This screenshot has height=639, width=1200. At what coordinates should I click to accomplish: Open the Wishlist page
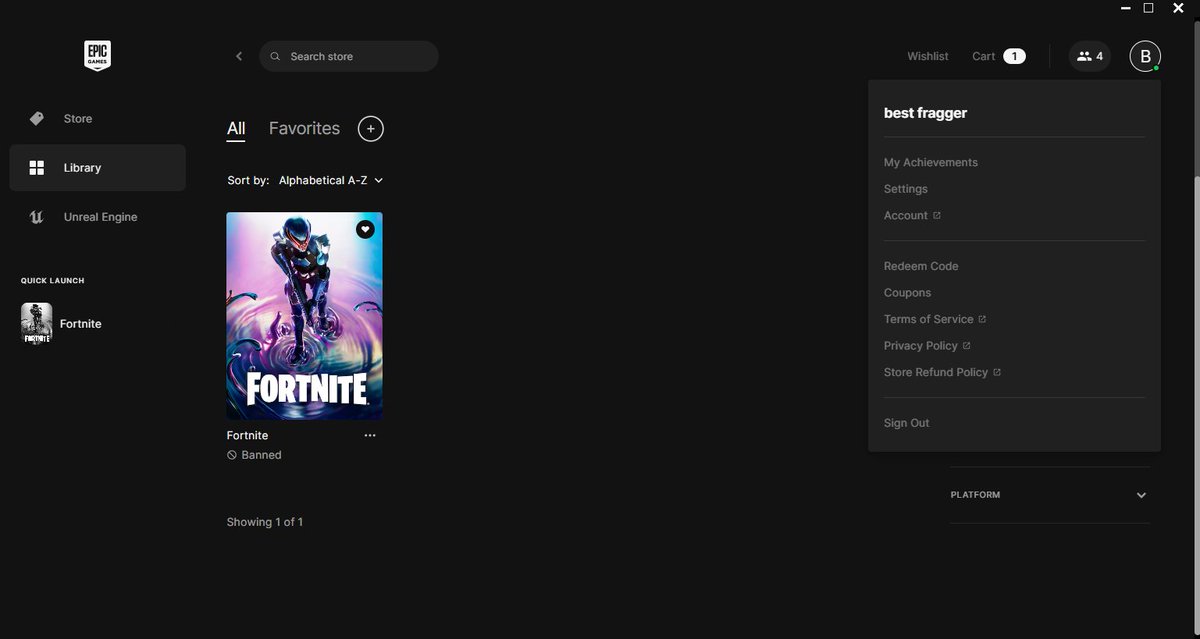pos(928,56)
